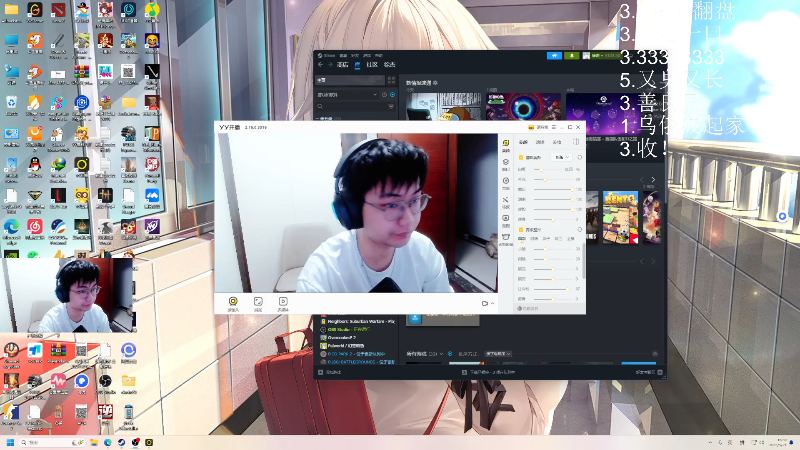Toggle the advanced shaping yellow checkbox
Viewport: 800px width, 450px height.
pos(521,230)
